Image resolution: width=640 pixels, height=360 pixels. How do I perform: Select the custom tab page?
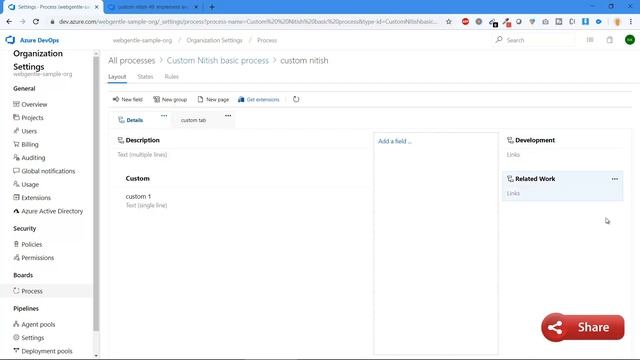(x=193, y=120)
